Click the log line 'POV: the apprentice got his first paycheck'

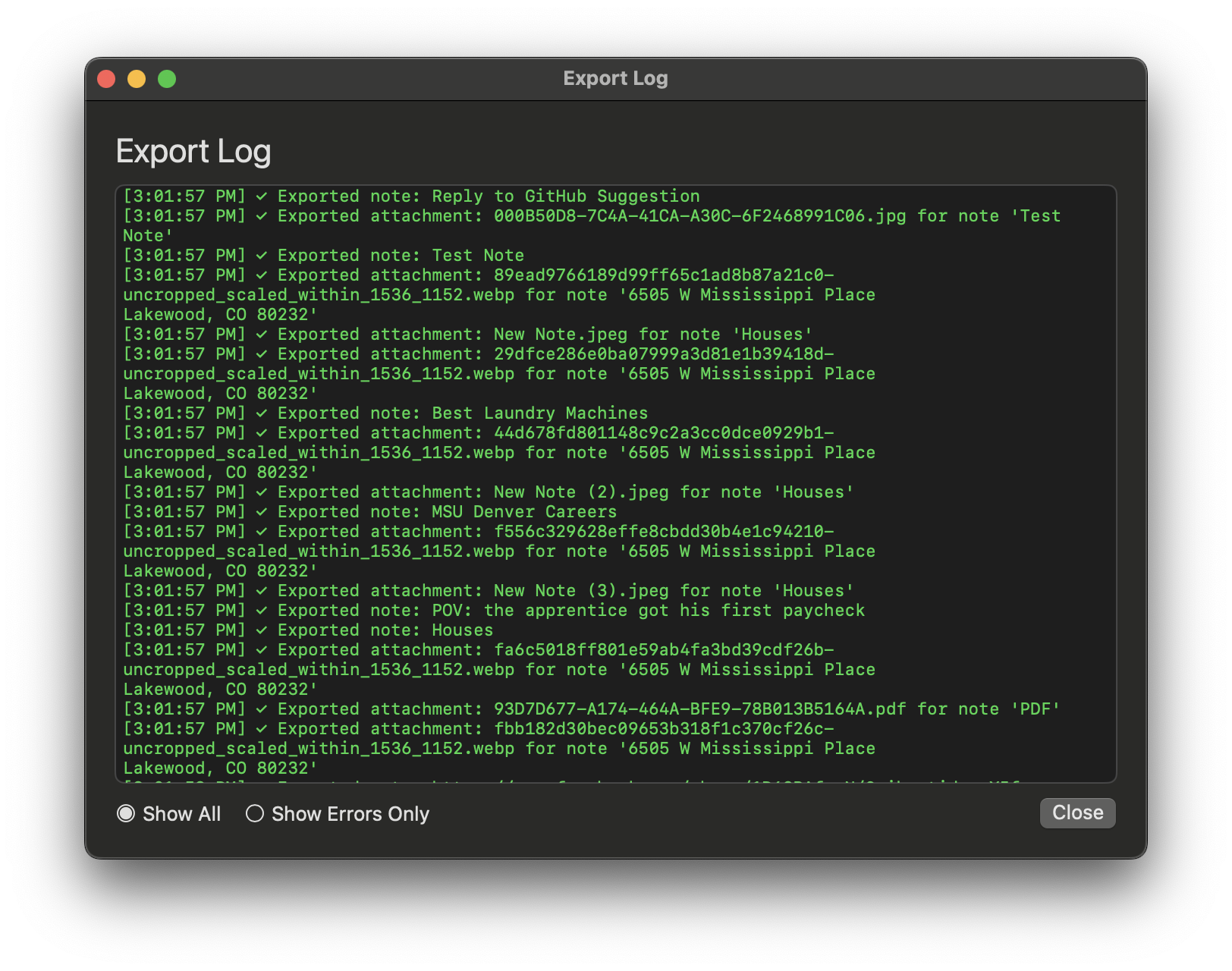[x=495, y=611]
